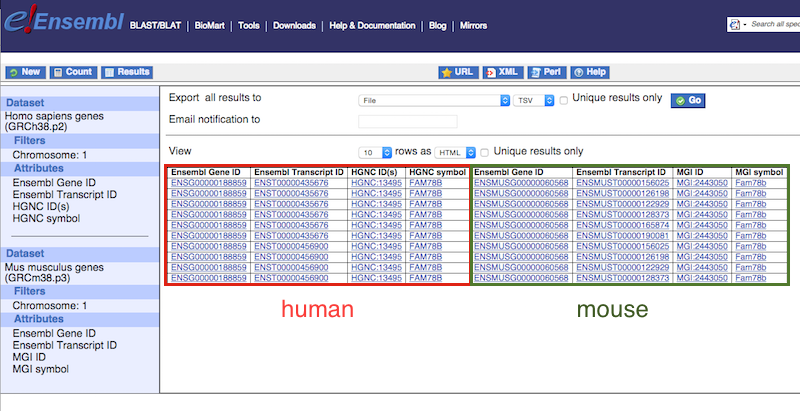Open the File export destination dropdown

434,100
